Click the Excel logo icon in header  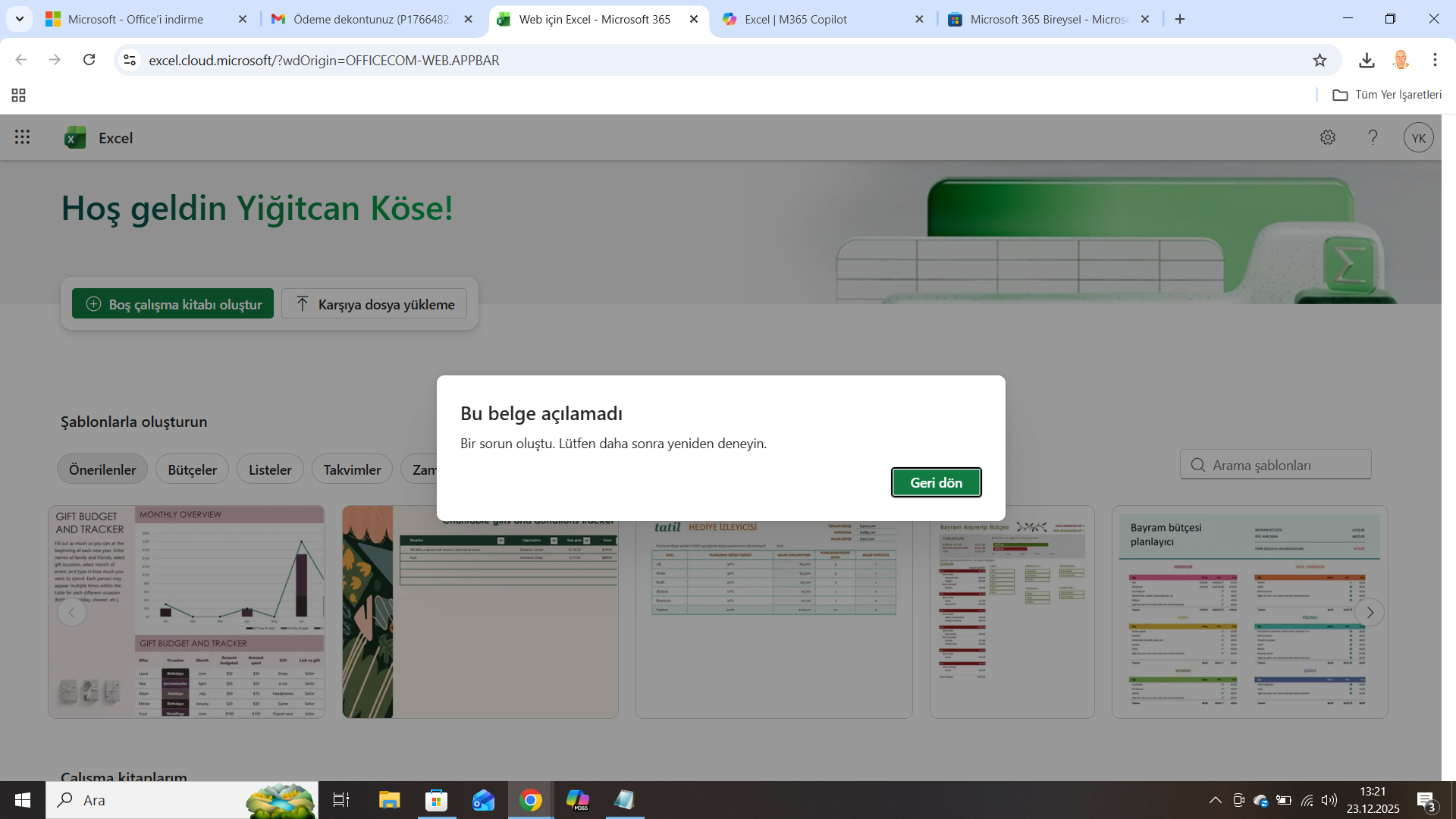(75, 137)
